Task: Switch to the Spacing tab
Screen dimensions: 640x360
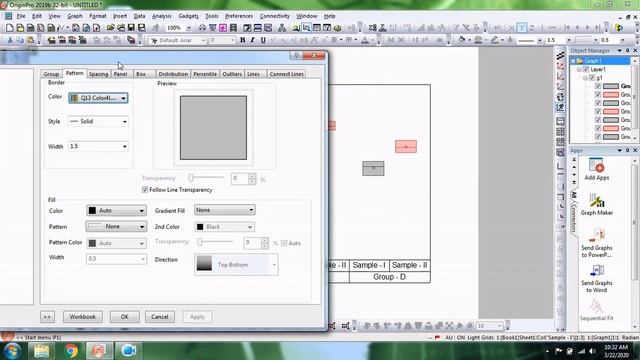Action: pyautogui.click(x=98, y=74)
